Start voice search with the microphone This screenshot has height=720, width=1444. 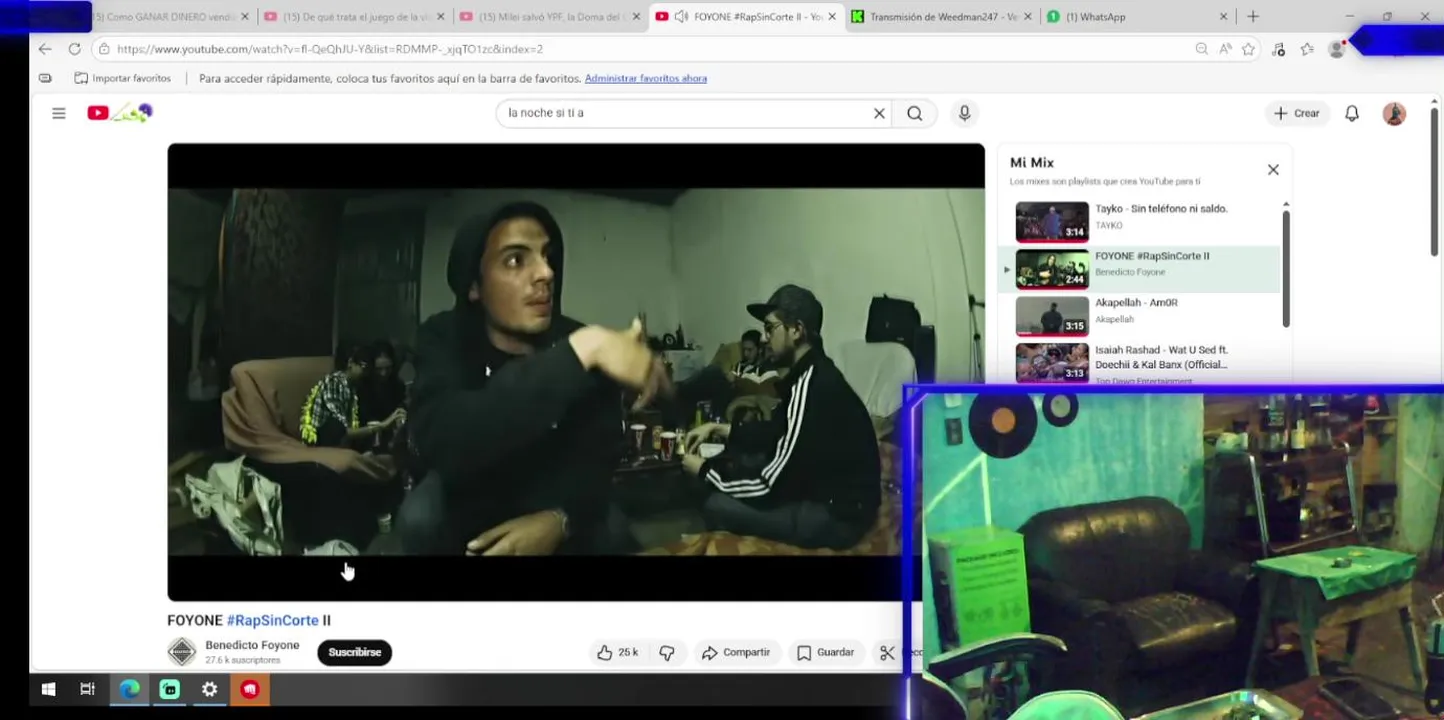964,113
